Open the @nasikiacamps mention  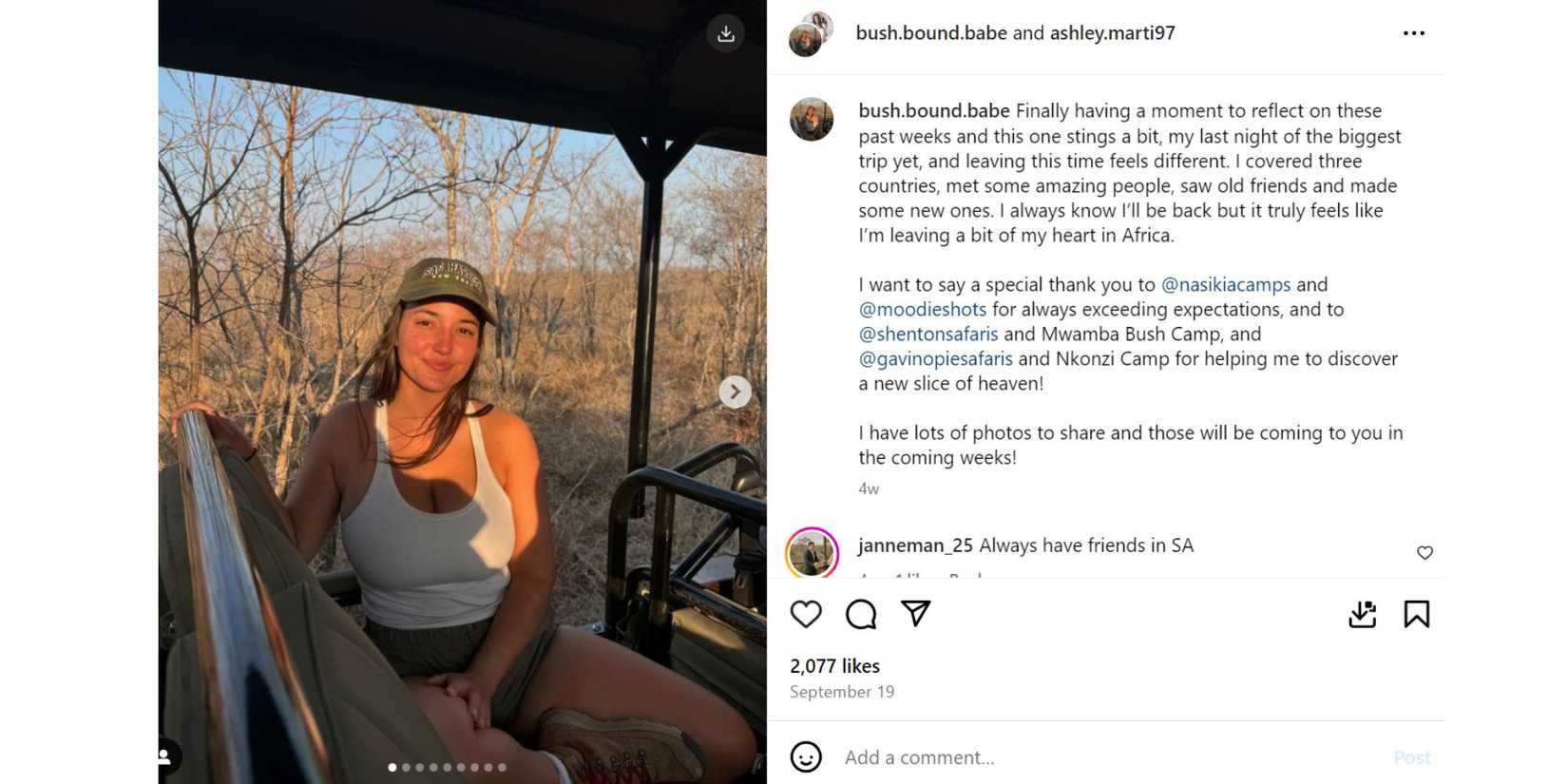tap(1226, 284)
